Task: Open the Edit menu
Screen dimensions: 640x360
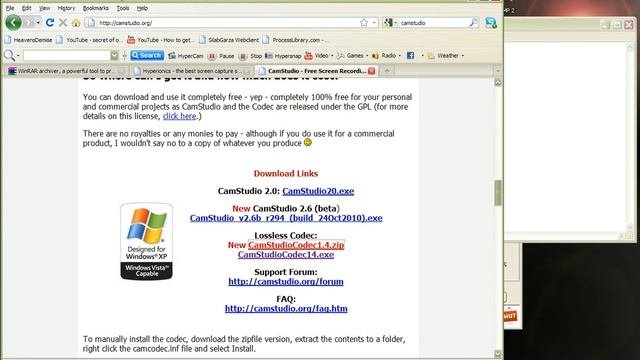Action: (x=27, y=8)
